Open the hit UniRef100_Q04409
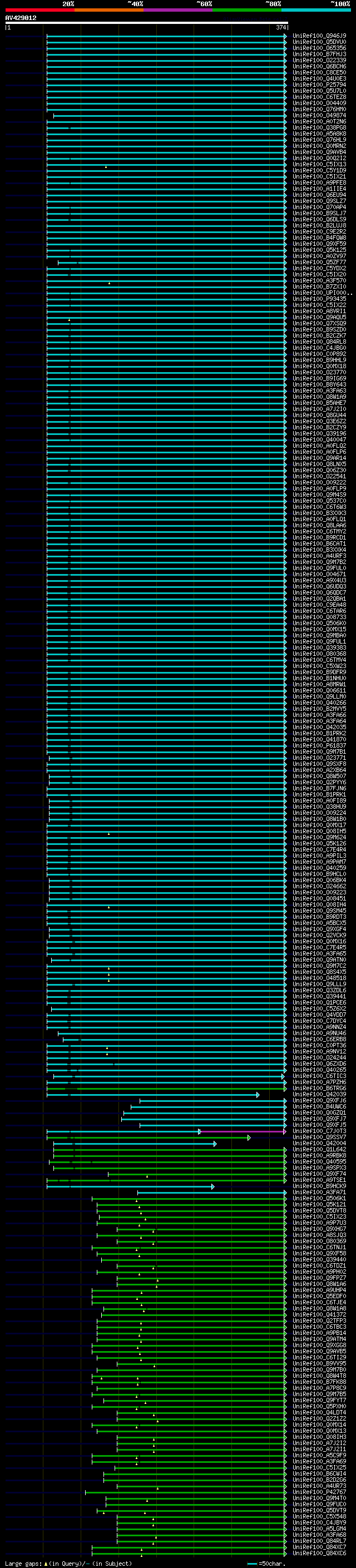Image resolution: width=356 pixels, height=1568 pixels. [x=319, y=103]
